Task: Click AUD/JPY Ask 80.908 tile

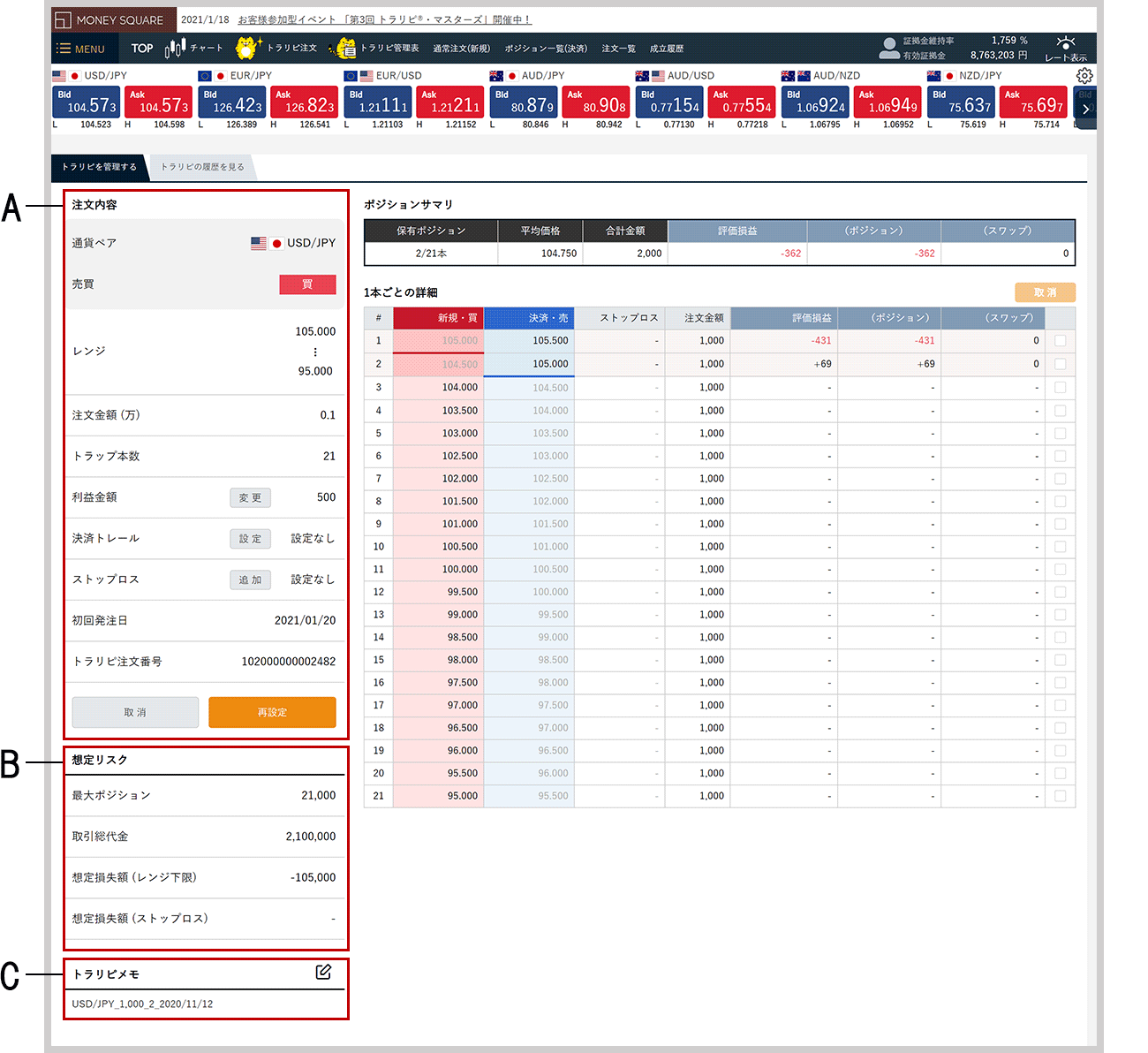Action: [x=596, y=102]
